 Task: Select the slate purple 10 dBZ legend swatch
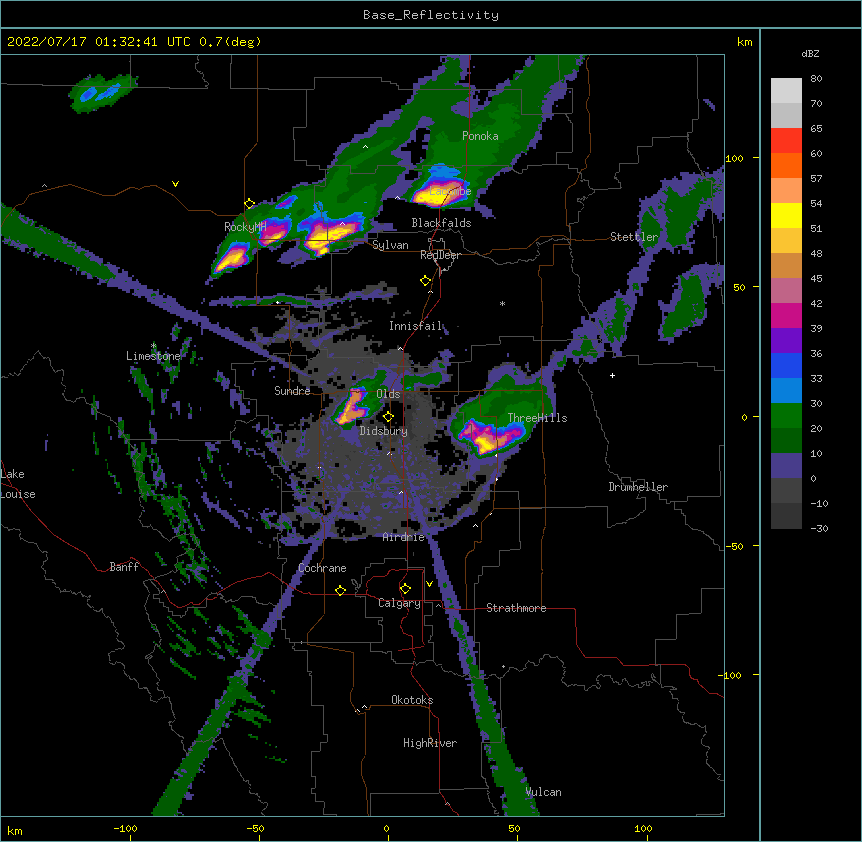pos(786,466)
